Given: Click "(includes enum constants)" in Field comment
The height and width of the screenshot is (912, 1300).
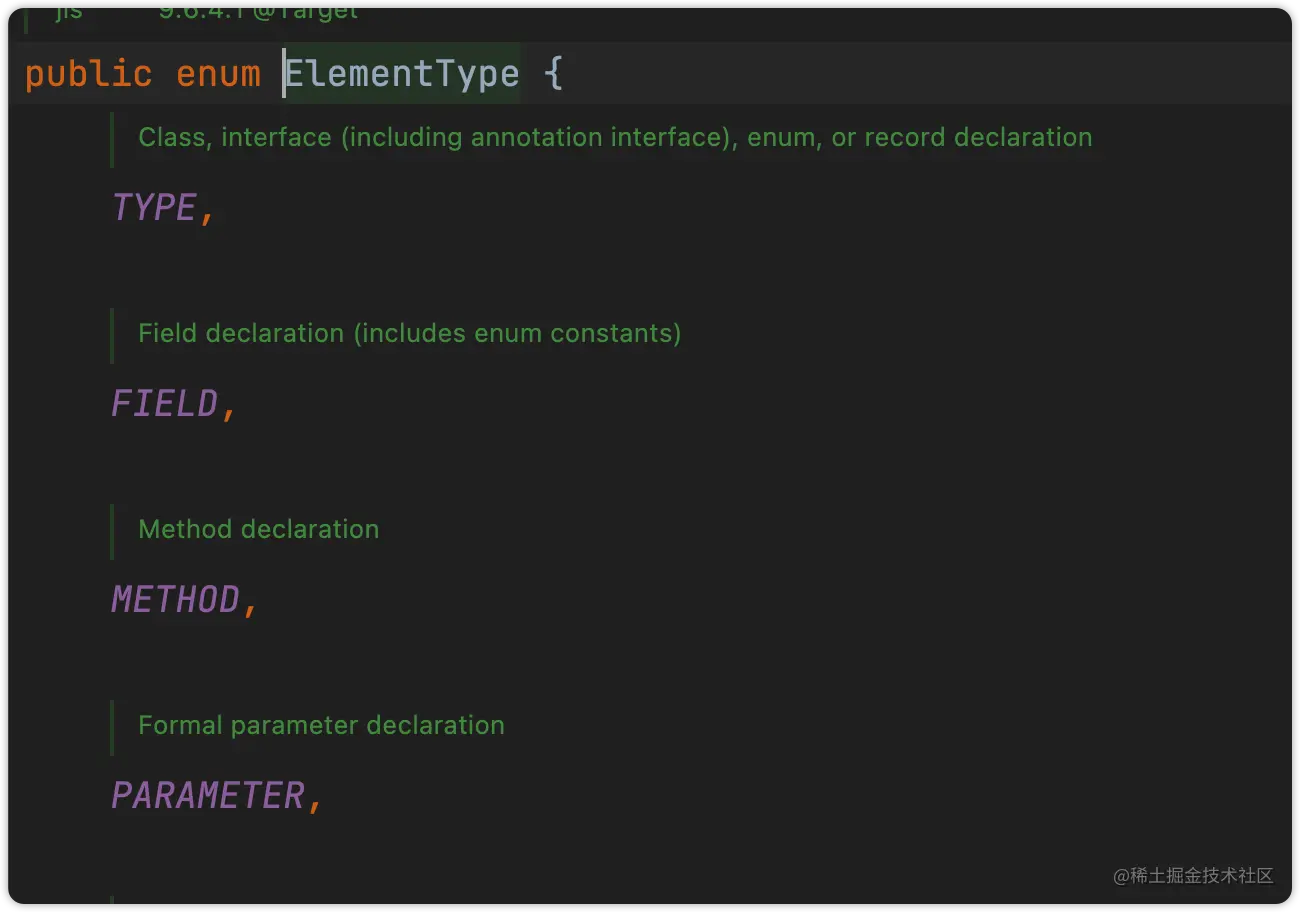Looking at the screenshot, I should [517, 333].
